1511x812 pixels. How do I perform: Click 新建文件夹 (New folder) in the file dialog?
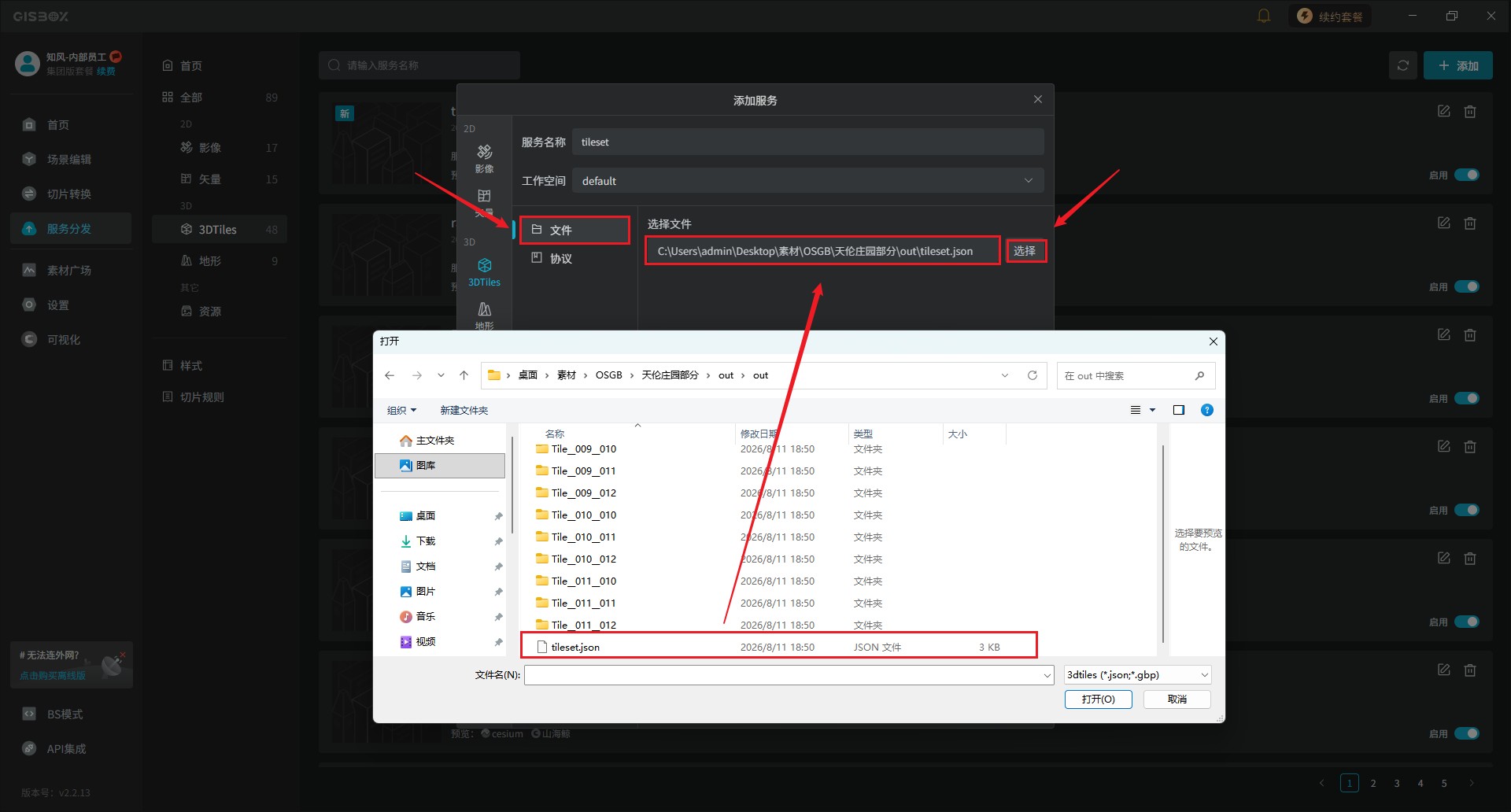point(464,410)
